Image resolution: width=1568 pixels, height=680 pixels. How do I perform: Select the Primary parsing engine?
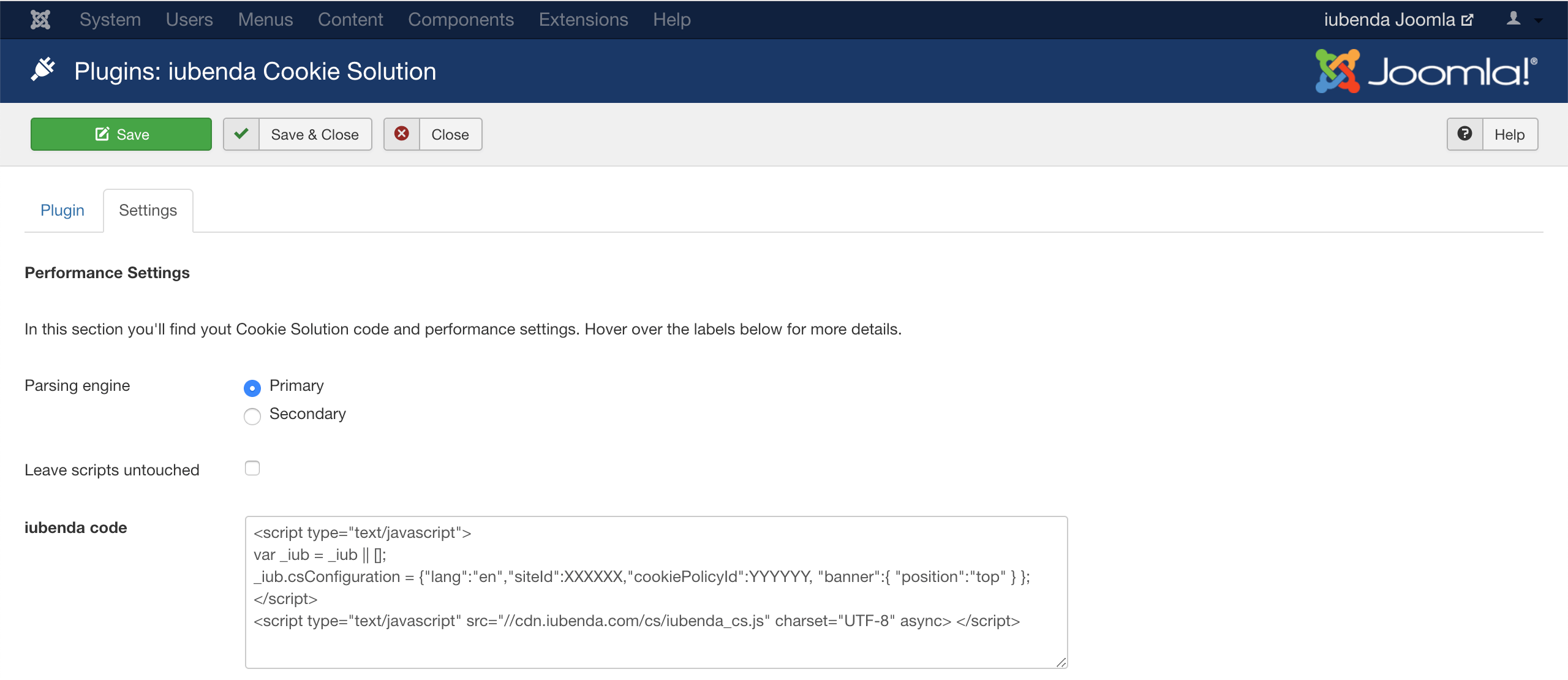coord(252,387)
